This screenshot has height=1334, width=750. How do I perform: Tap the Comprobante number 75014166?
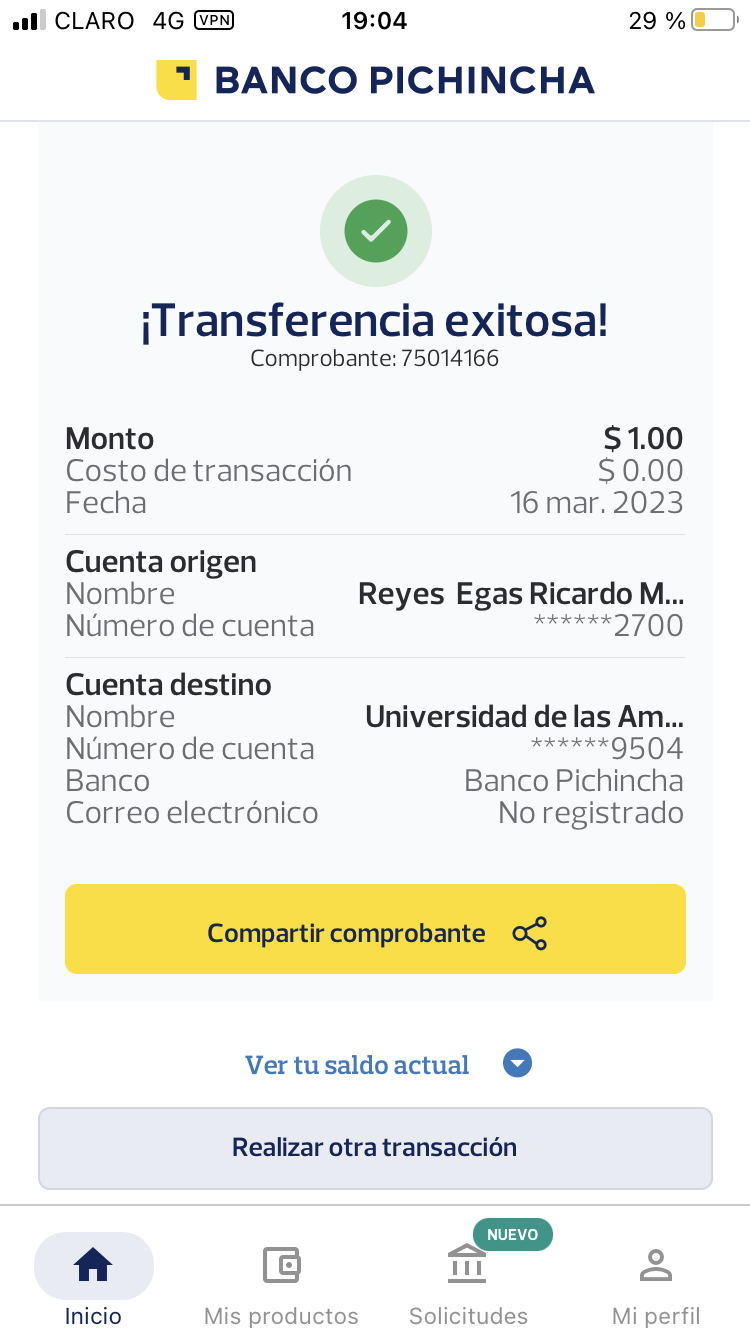[449, 358]
